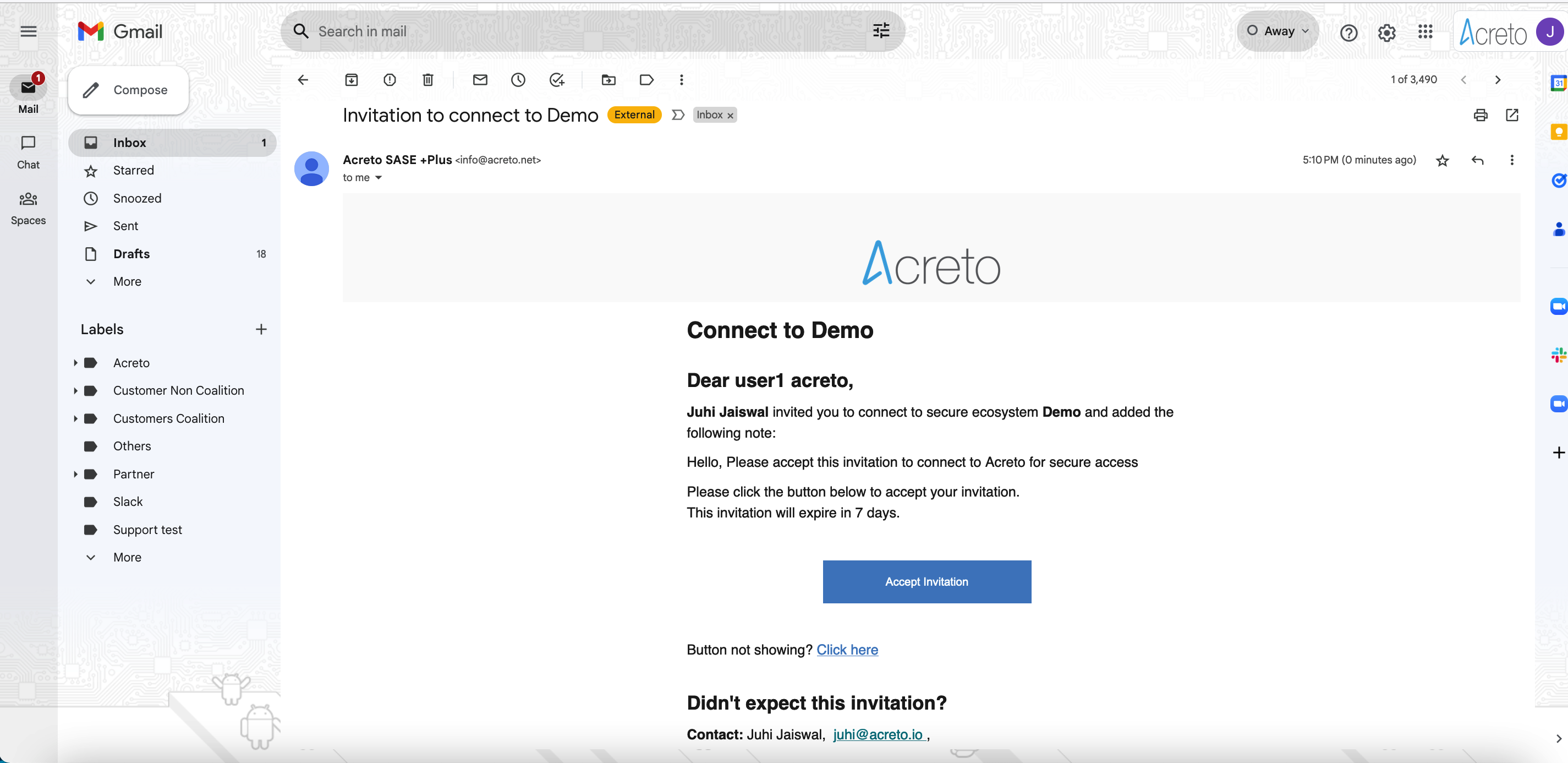
Task: Click the sender avatar picture
Action: click(x=311, y=168)
